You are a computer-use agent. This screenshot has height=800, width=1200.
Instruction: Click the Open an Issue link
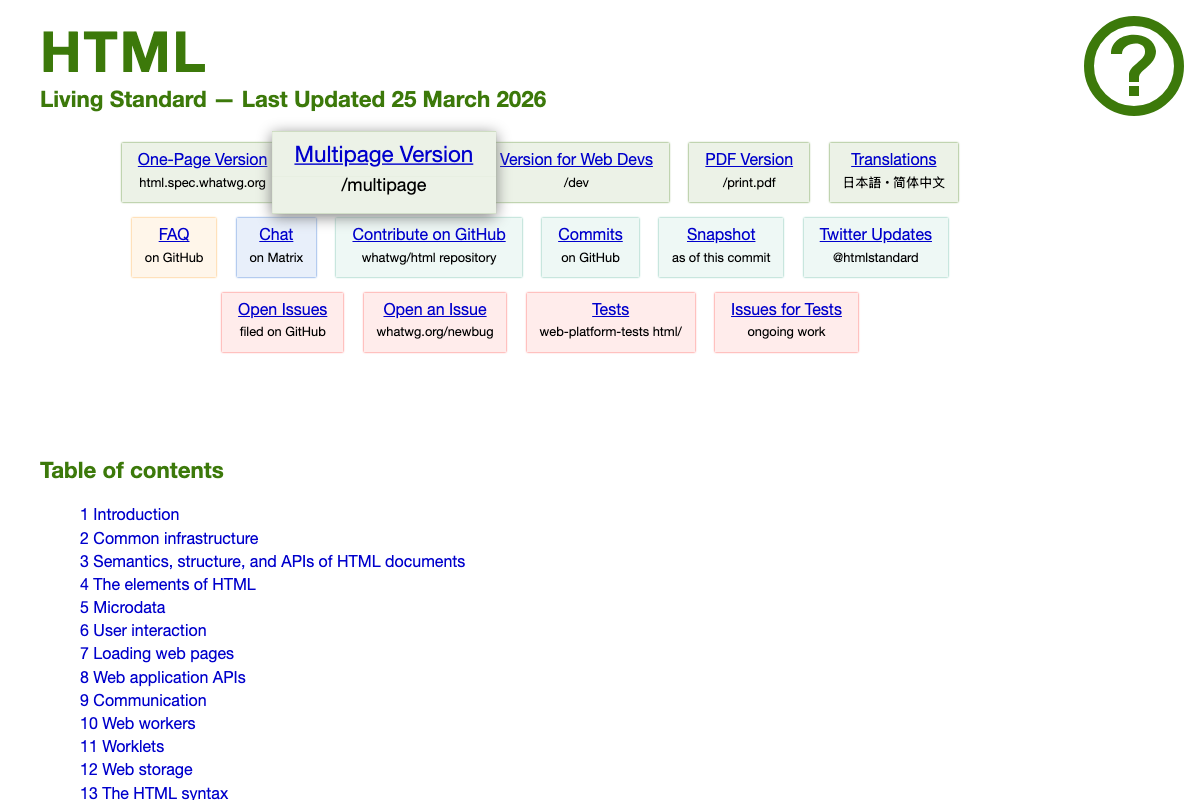(x=435, y=309)
